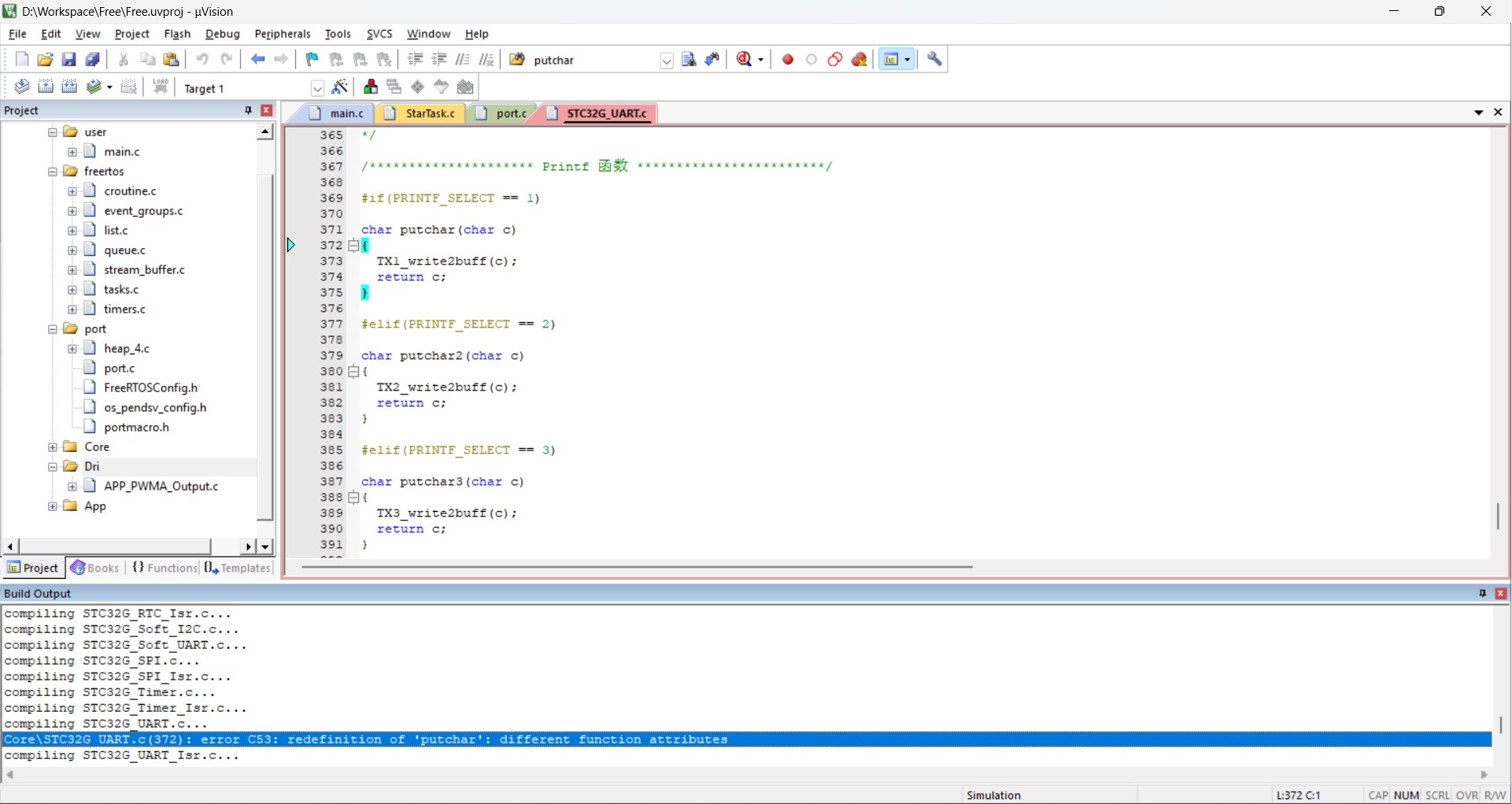Viewport: 1512px width, 804px height.
Task: Kill all breakpoints icon
Action: coord(860,60)
